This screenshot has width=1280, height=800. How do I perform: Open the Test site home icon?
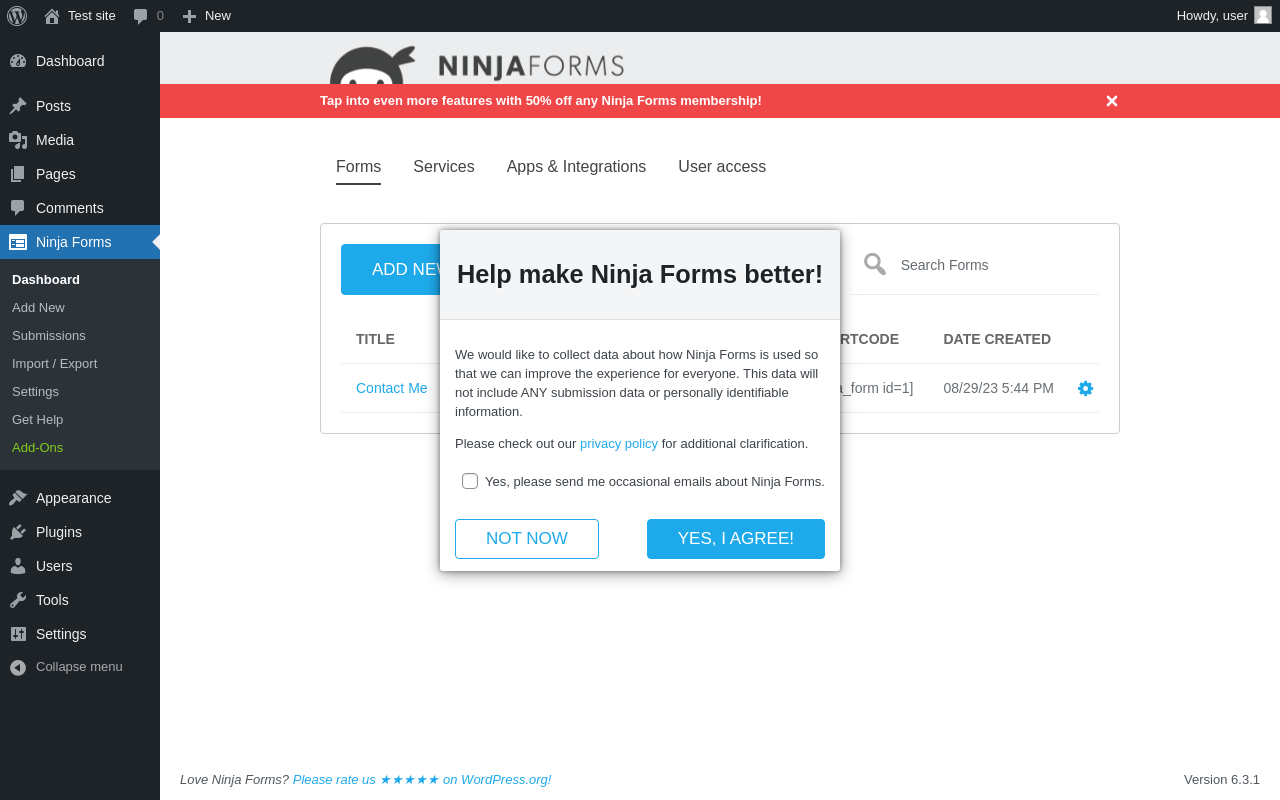(52, 16)
